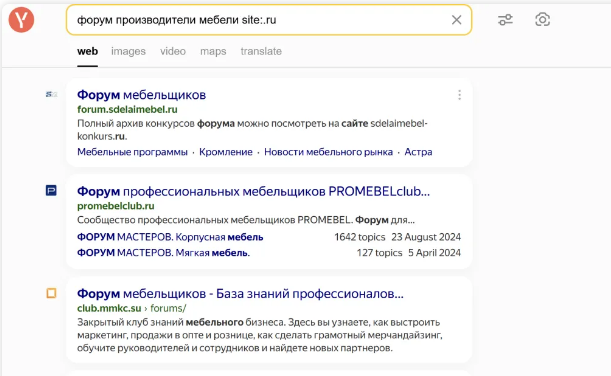
Task: Open image search camera icon
Action: pyautogui.click(x=542, y=19)
